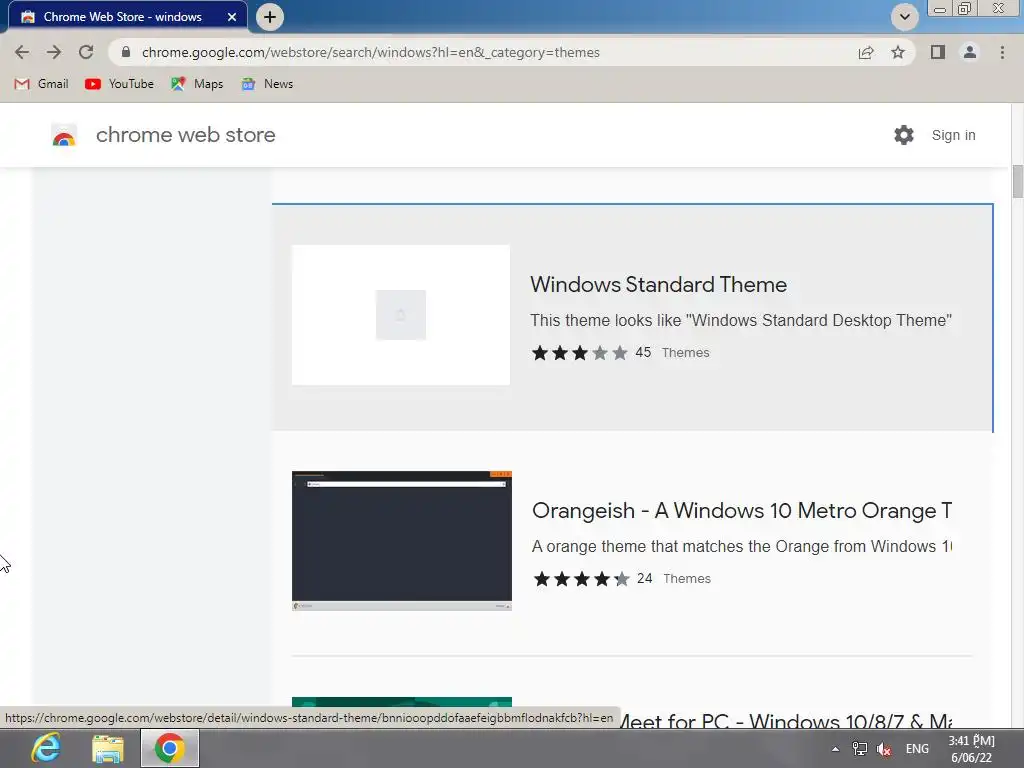
Task: Click the 45 ratings count
Action: [643, 353]
